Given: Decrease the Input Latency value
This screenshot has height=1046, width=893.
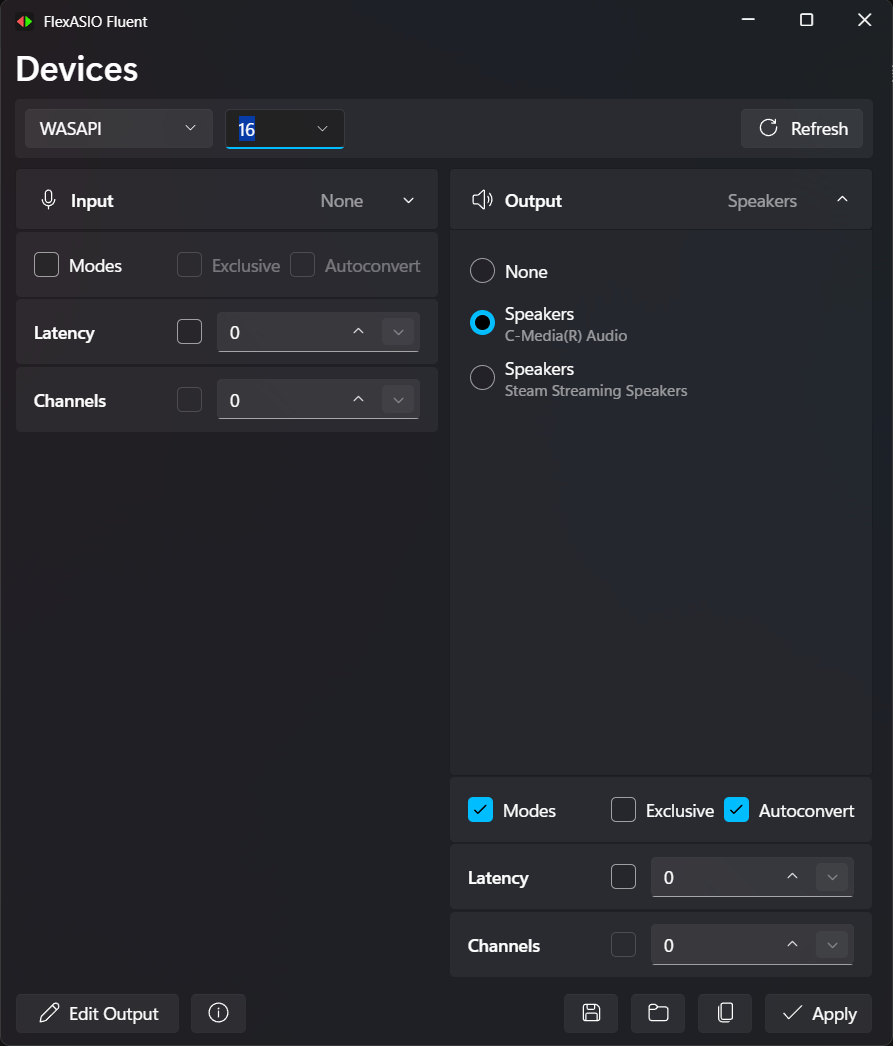Looking at the screenshot, I should [x=398, y=332].
